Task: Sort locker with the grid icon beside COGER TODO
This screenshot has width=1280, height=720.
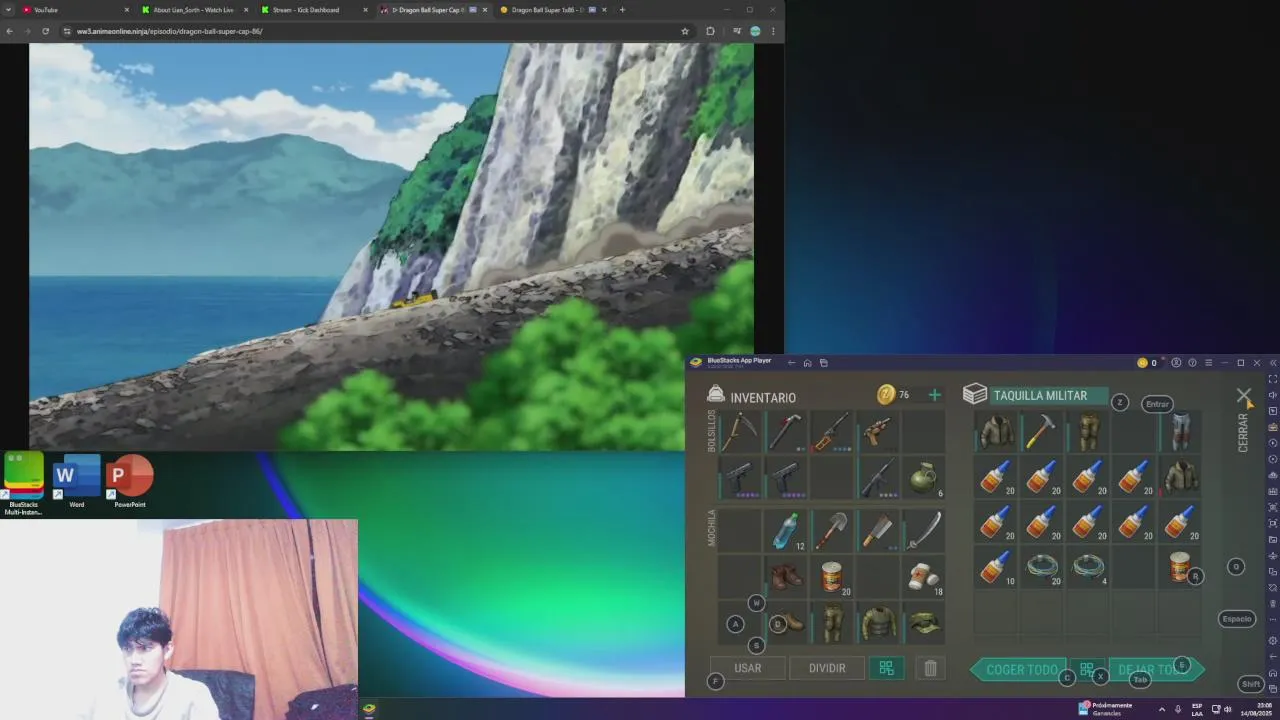Action: coord(1086,669)
